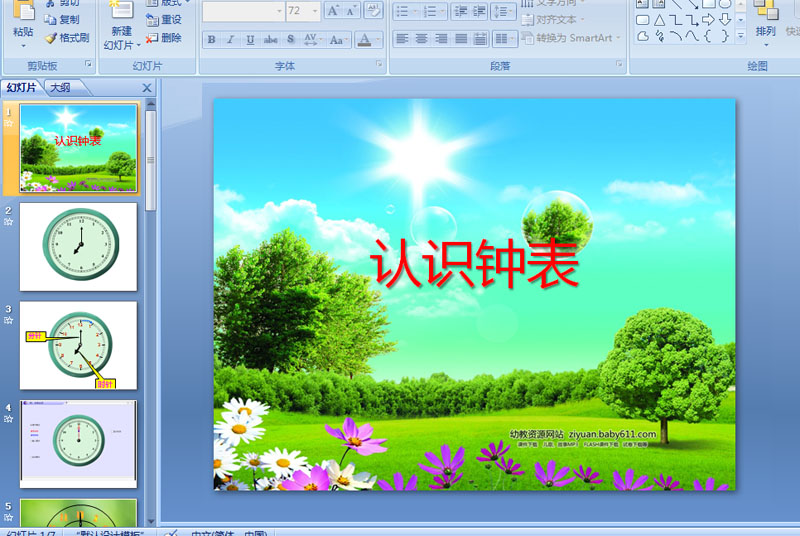Screen dimensions: 800x536
Task: Select the curve shape
Action: tap(691, 36)
